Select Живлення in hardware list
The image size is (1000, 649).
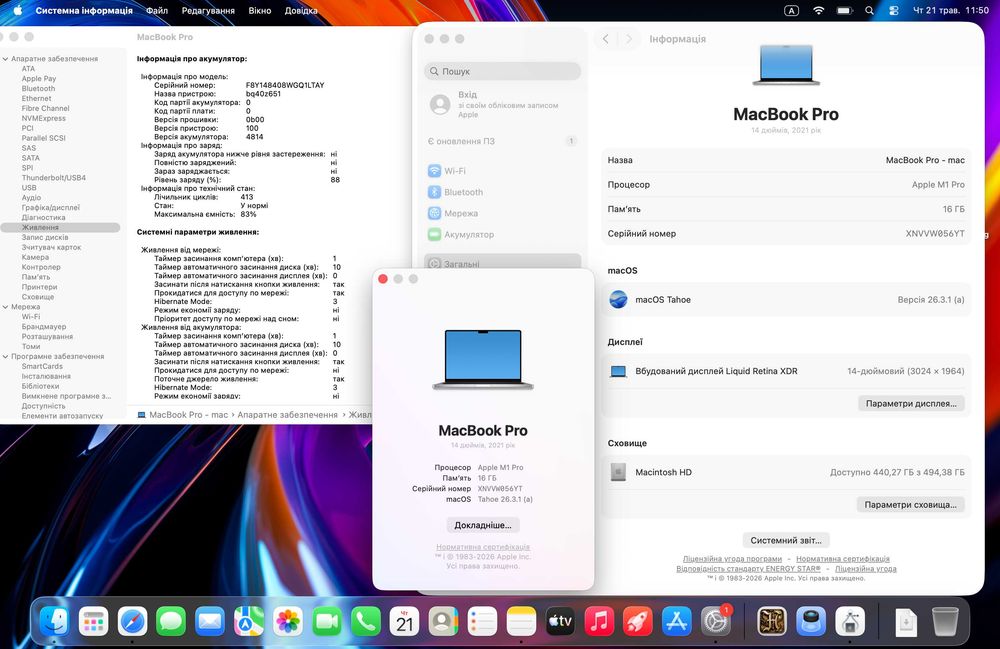60,227
